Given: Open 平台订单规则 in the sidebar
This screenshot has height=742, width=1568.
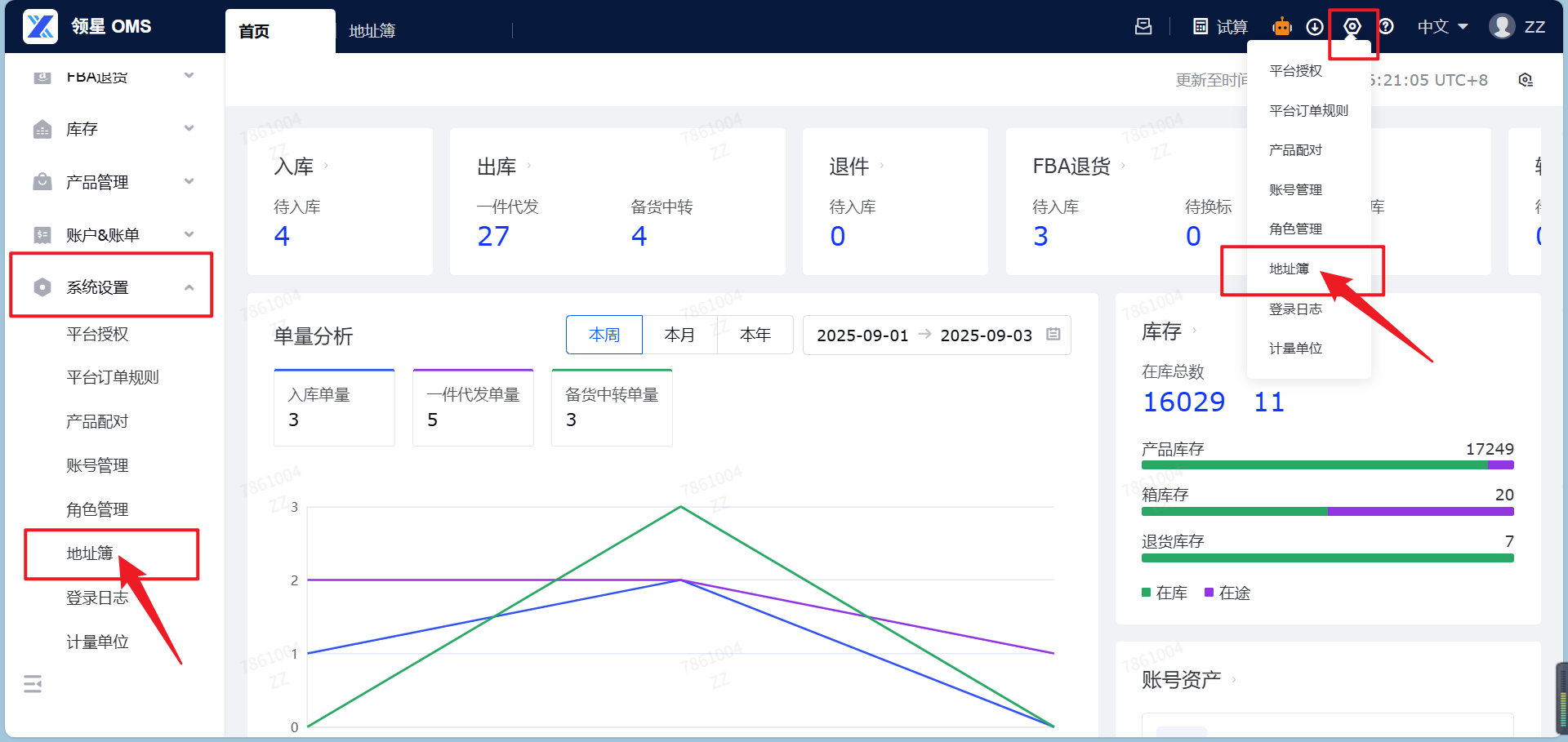Looking at the screenshot, I should coord(113,377).
